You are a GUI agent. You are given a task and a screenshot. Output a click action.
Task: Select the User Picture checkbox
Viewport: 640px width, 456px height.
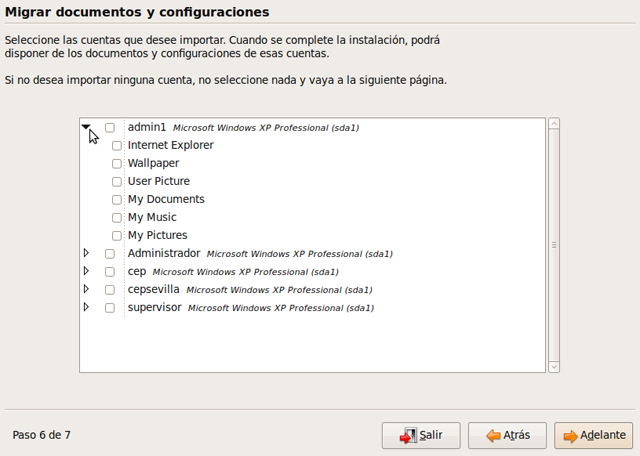click(117, 182)
